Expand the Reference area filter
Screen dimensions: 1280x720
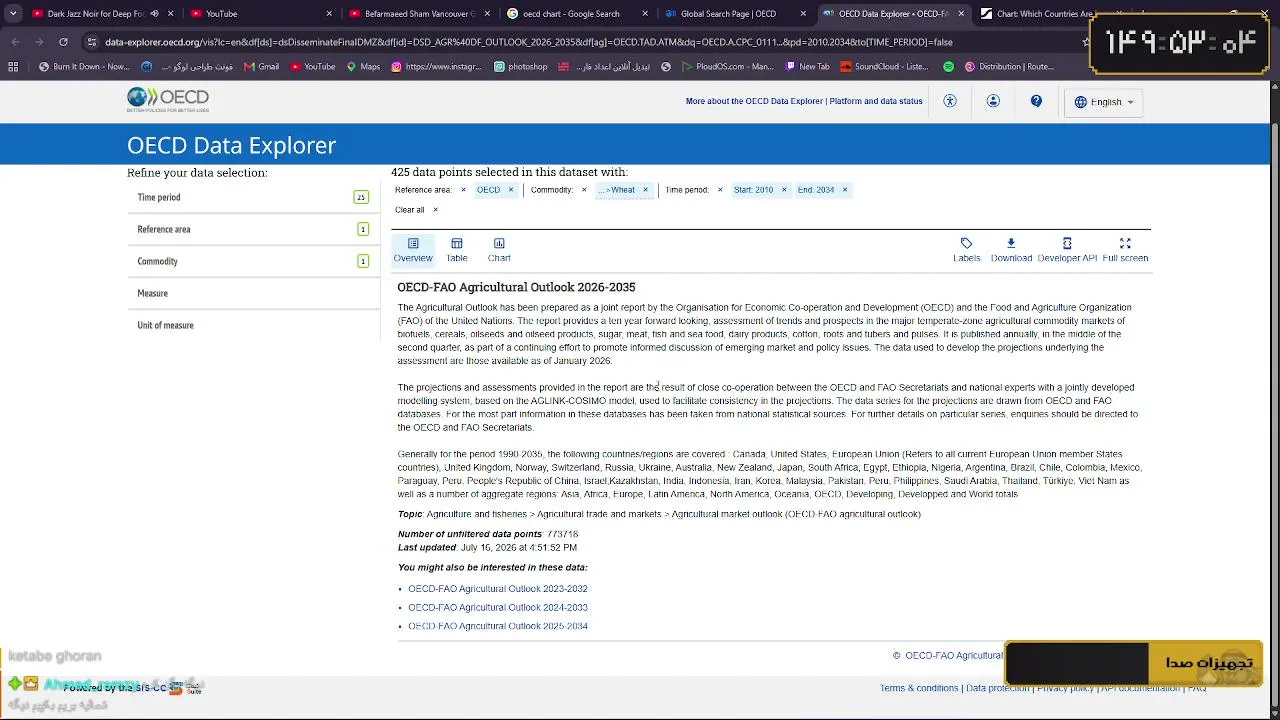[253, 229]
